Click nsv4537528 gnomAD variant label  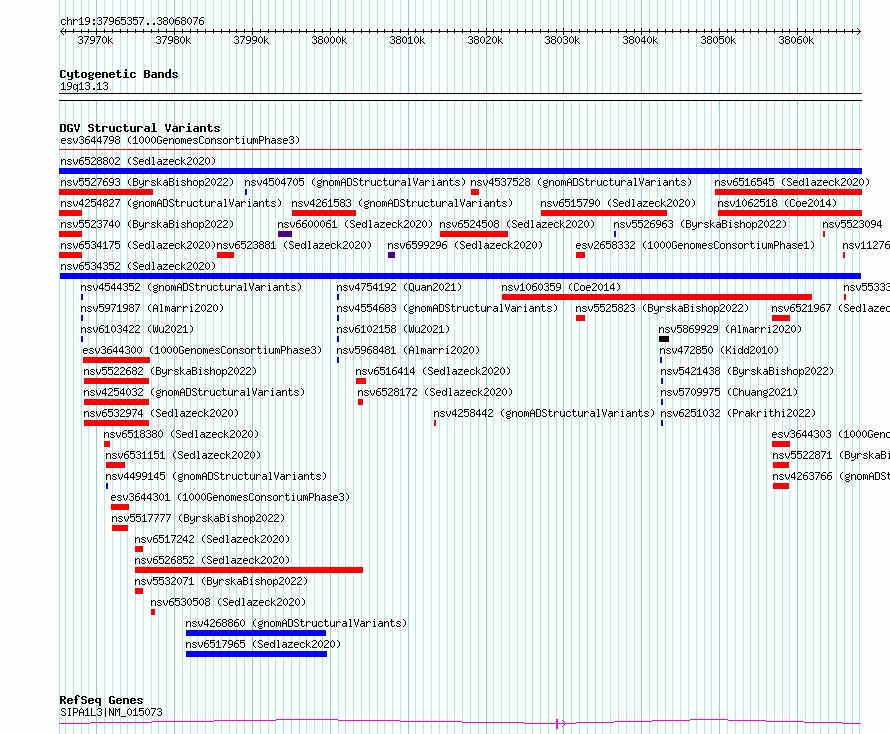(581, 182)
